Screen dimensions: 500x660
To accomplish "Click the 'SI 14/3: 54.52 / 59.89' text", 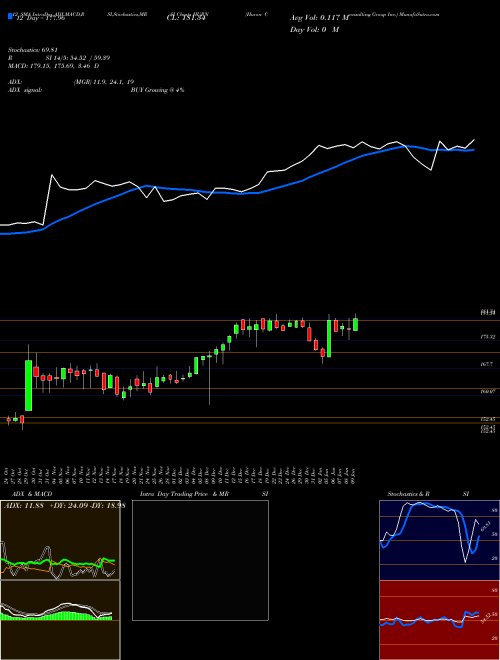I will click(x=78, y=58).
